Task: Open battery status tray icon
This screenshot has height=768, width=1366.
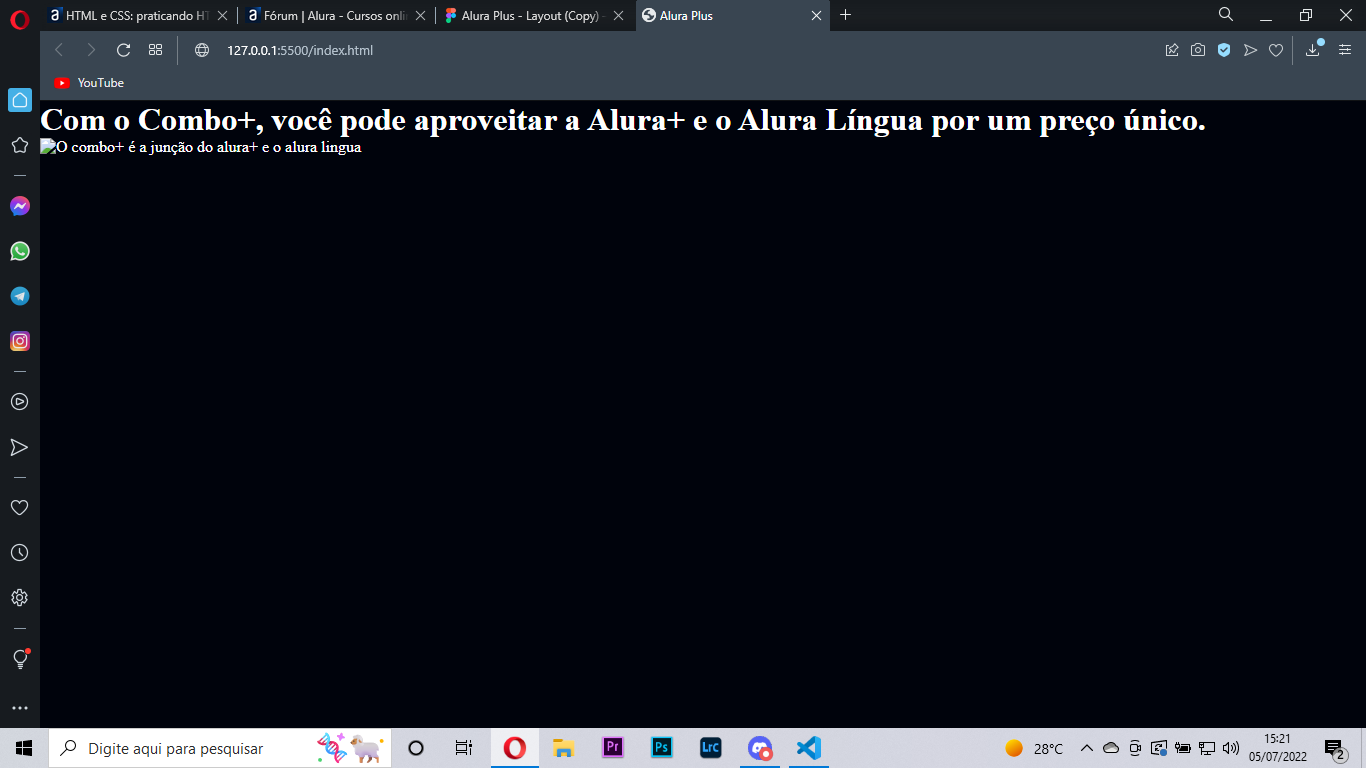Action: pyautogui.click(x=1183, y=748)
